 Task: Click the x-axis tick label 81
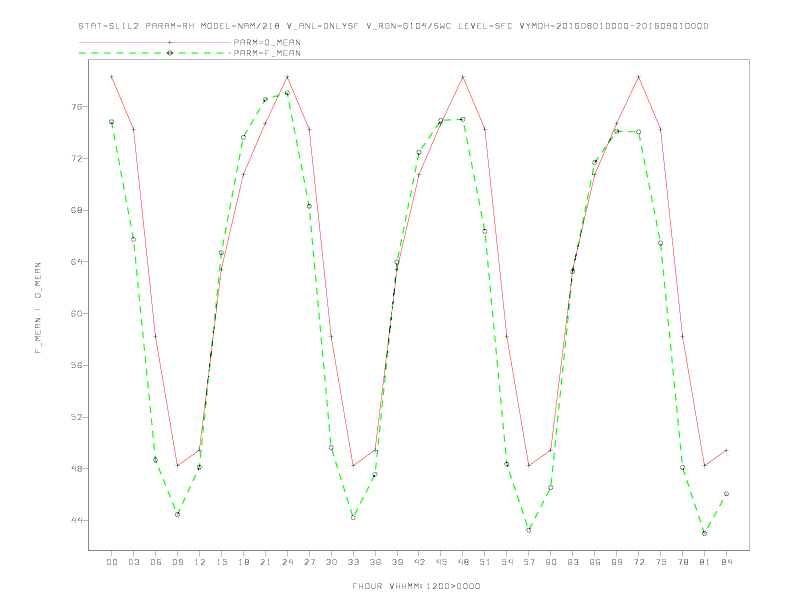pyautogui.click(x=705, y=562)
